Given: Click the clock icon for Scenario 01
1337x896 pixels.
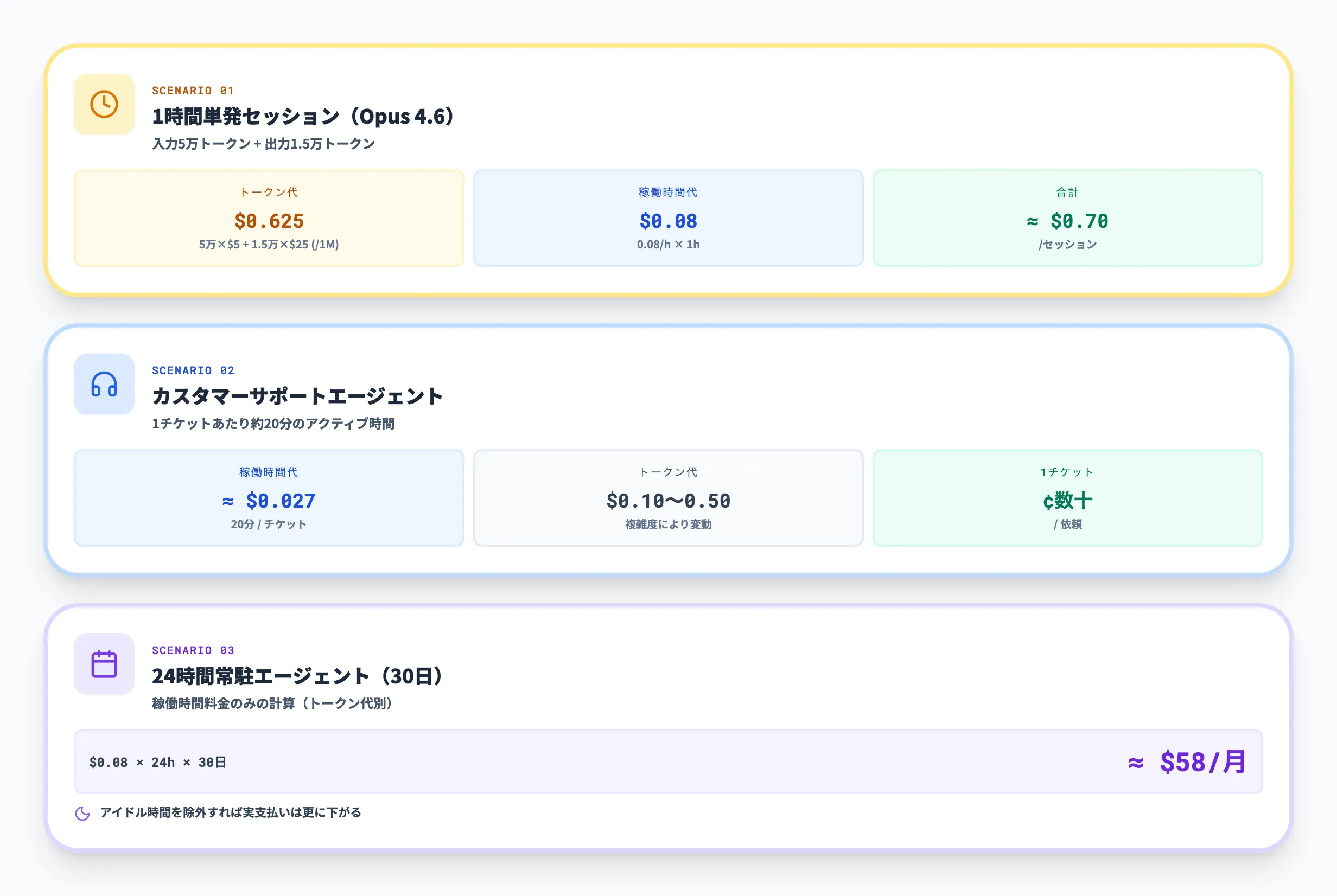Looking at the screenshot, I should [x=104, y=104].
